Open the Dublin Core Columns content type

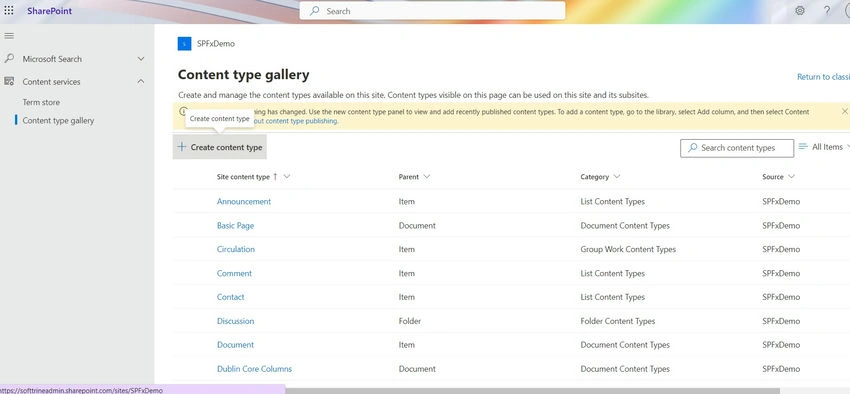click(x=254, y=369)
